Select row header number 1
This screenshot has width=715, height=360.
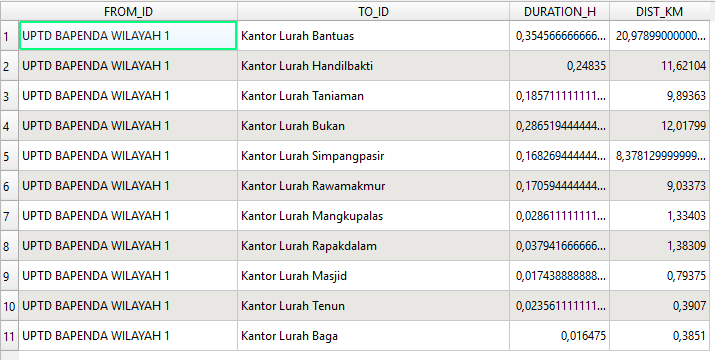point(10,36)
